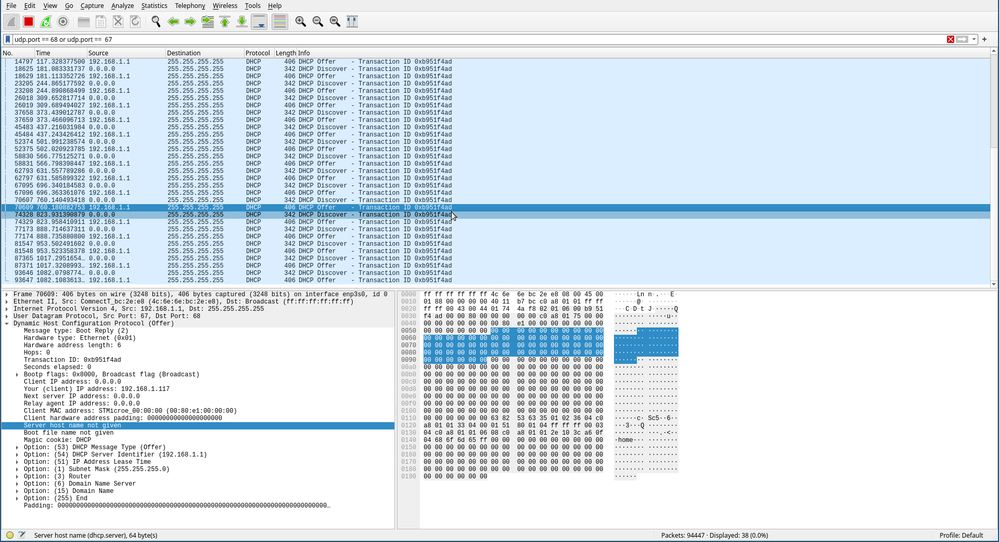Open the Analyze menu
This screenshot has width=999, height=542.
click(122, 6)
